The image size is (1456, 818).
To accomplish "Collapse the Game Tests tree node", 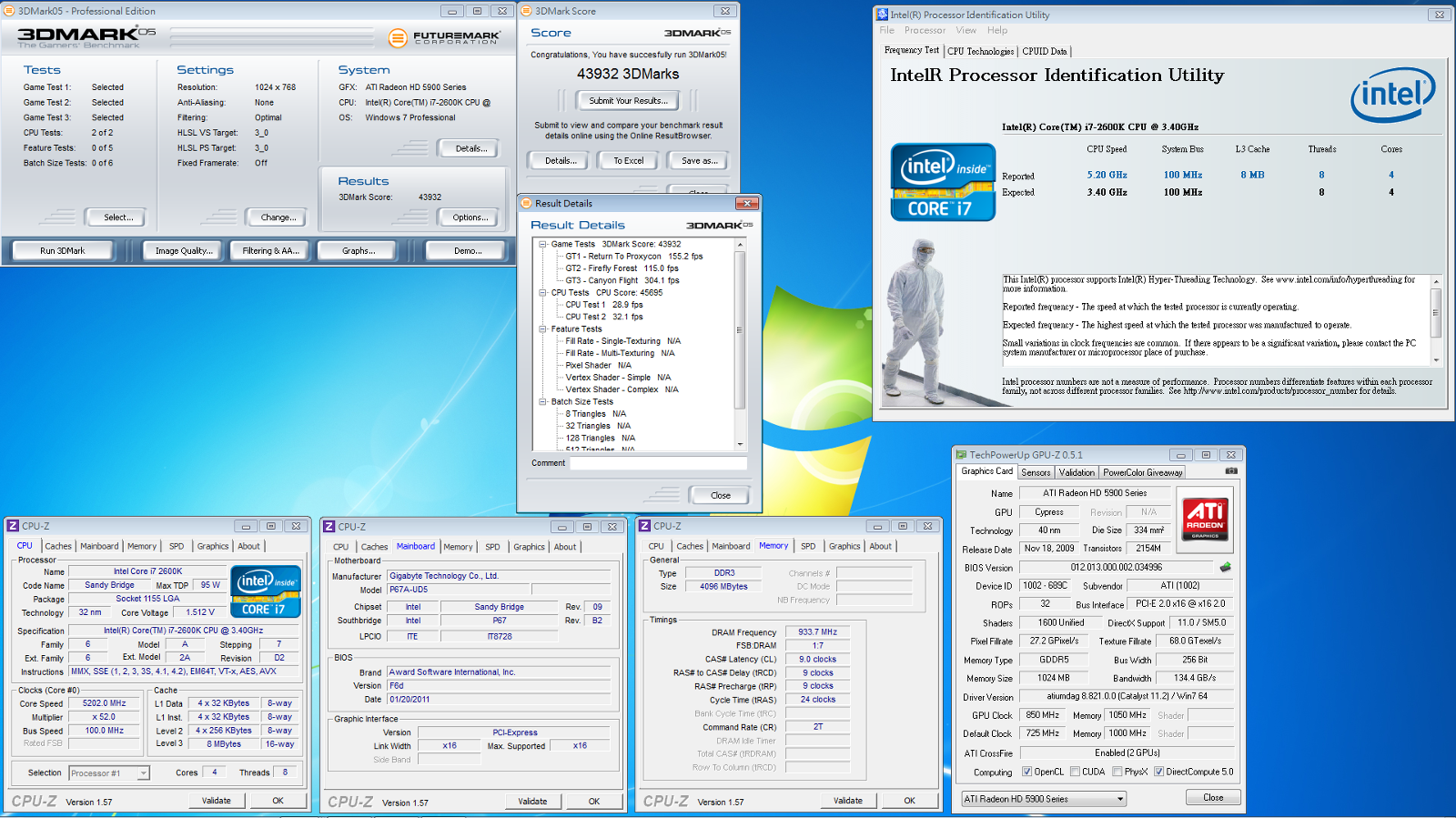I will [542, 244].
